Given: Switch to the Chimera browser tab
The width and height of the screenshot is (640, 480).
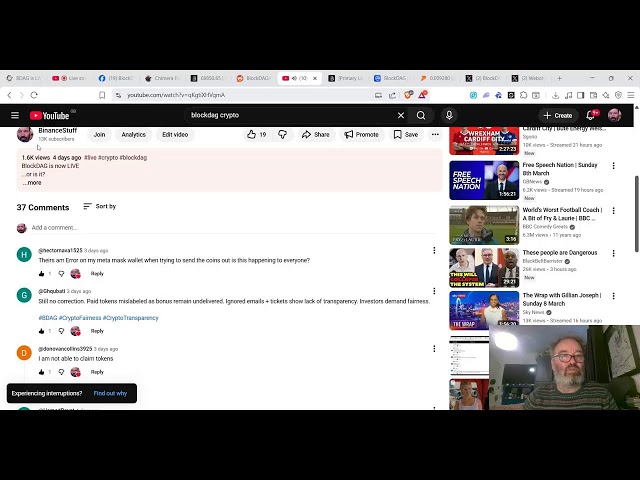Looking at the screenshot, I should click(x=162, y=78).
